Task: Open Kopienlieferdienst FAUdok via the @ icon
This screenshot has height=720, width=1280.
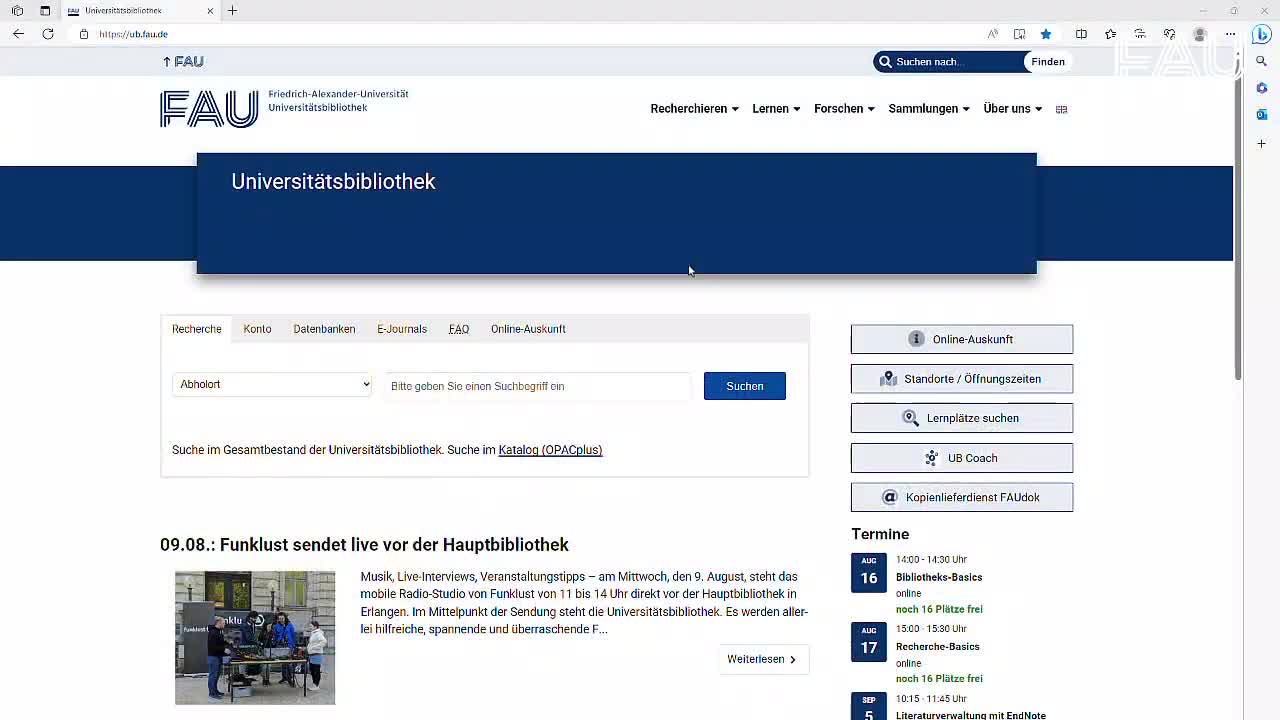Action: click(x=889, y=496)
